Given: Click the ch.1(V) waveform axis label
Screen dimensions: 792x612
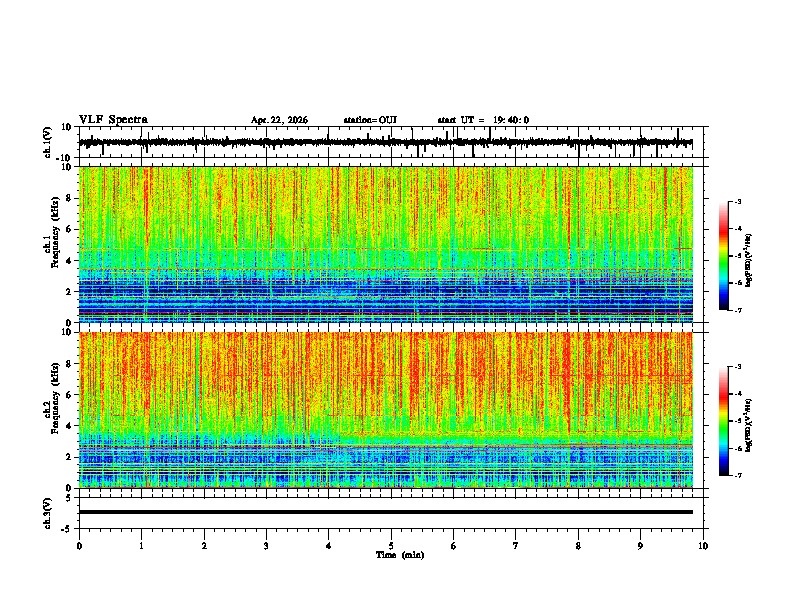Looking at the screenshot, I should 48,142.
